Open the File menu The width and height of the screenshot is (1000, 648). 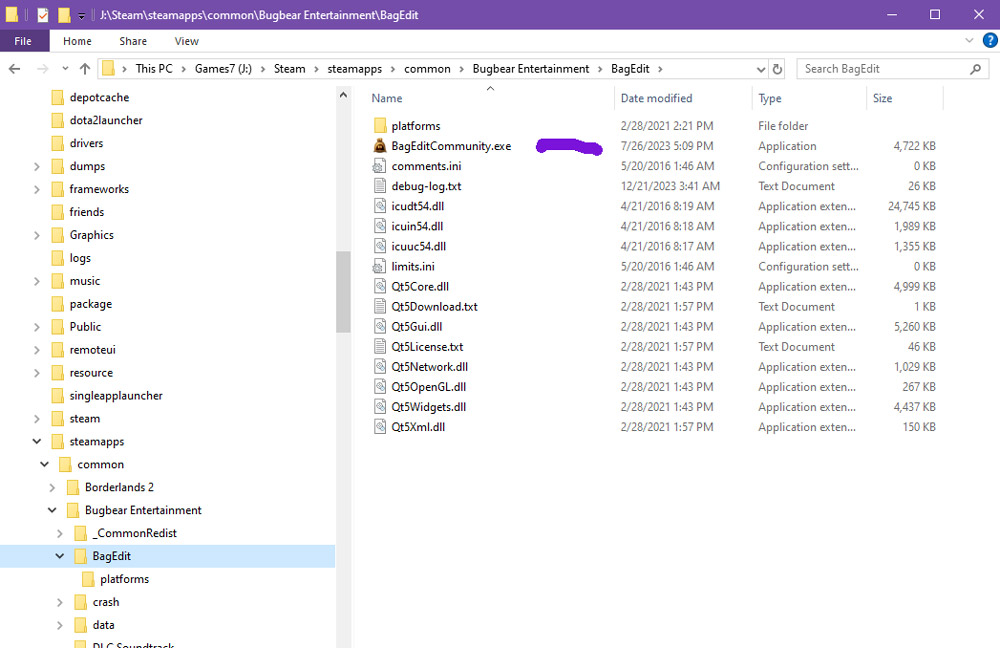(23, 41)
